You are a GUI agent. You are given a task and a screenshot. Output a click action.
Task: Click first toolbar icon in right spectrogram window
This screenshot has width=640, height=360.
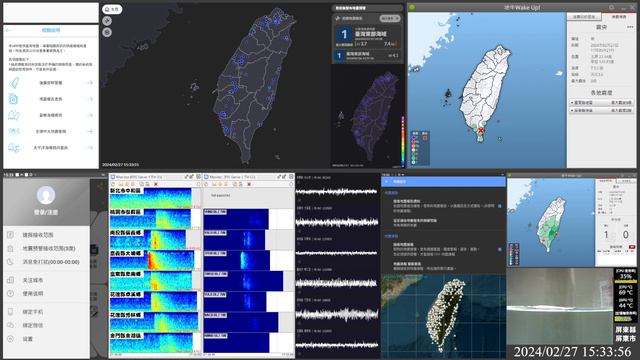pyautogui.click(x=207, y=184)
